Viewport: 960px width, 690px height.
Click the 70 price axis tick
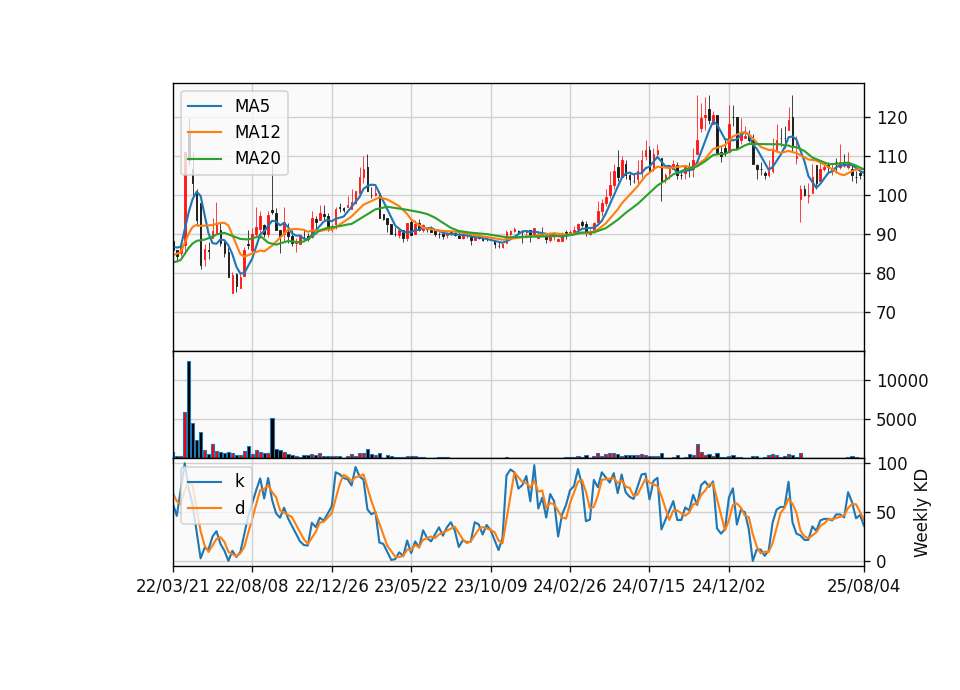[887, 313]
